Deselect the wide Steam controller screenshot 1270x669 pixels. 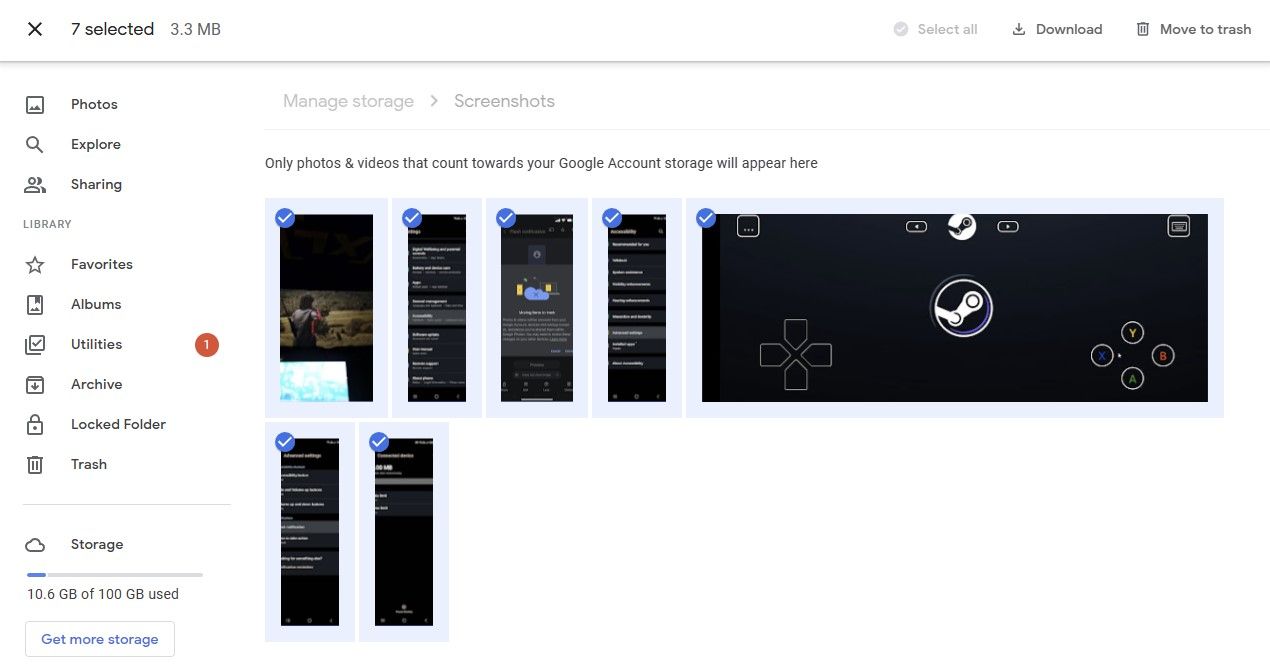point(706,217)
